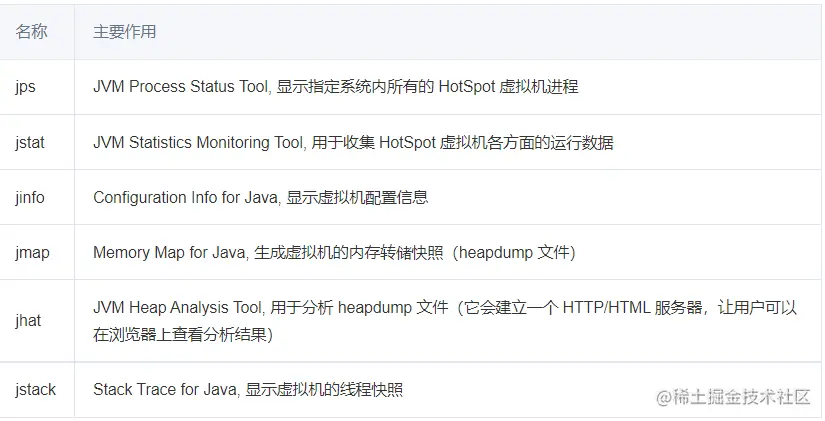
Task: Click the 显示虚拟机配置信息 text
Action: pos(357,197)
